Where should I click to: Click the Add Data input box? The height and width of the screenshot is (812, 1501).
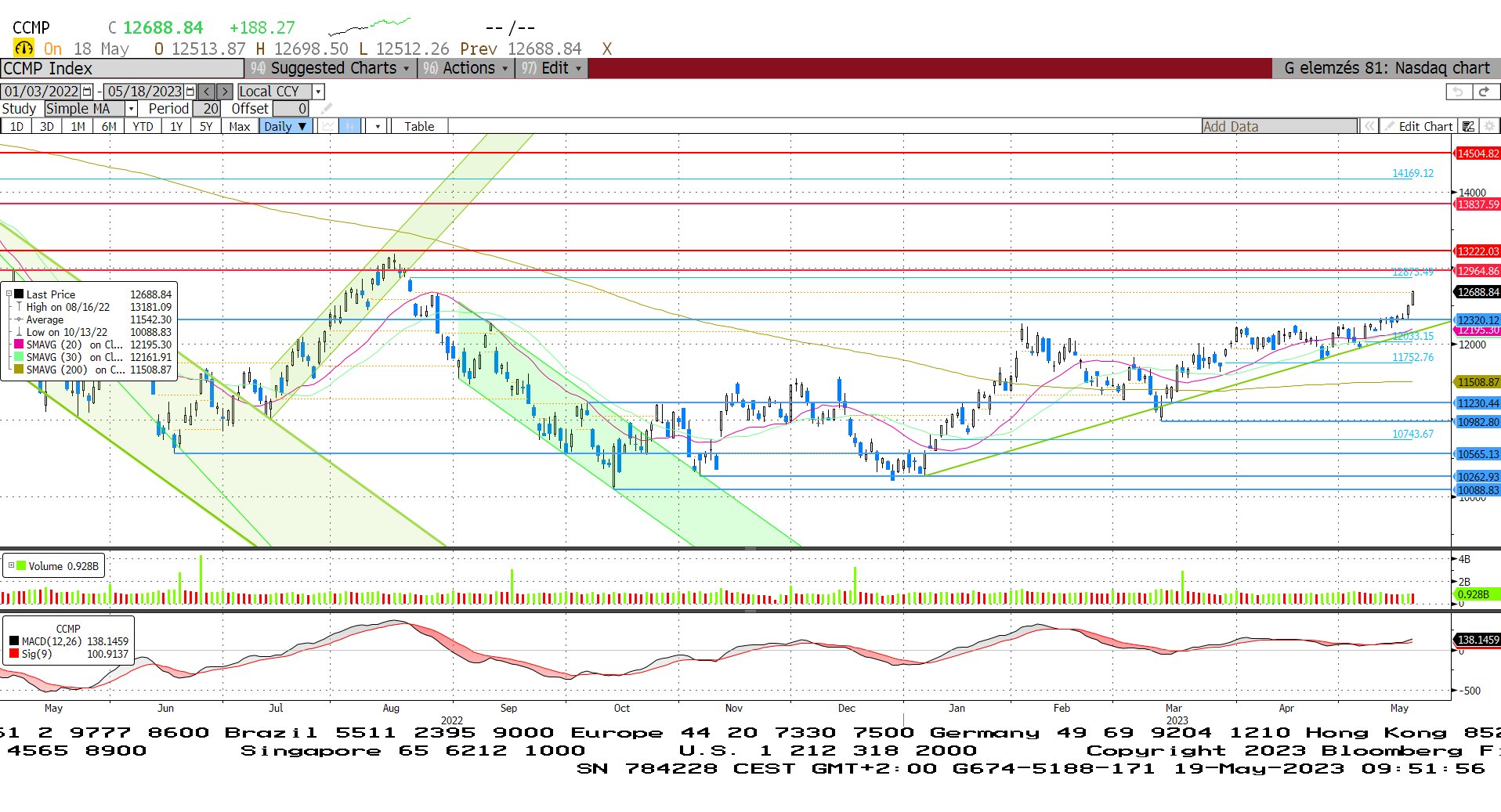pos(1279,126)
